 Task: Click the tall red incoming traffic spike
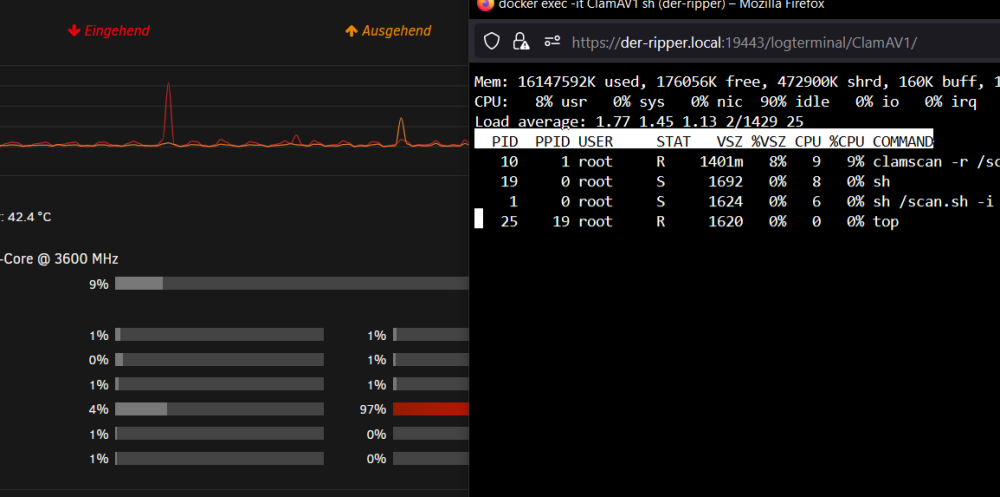pyautogui.click(x=168, y=112)
